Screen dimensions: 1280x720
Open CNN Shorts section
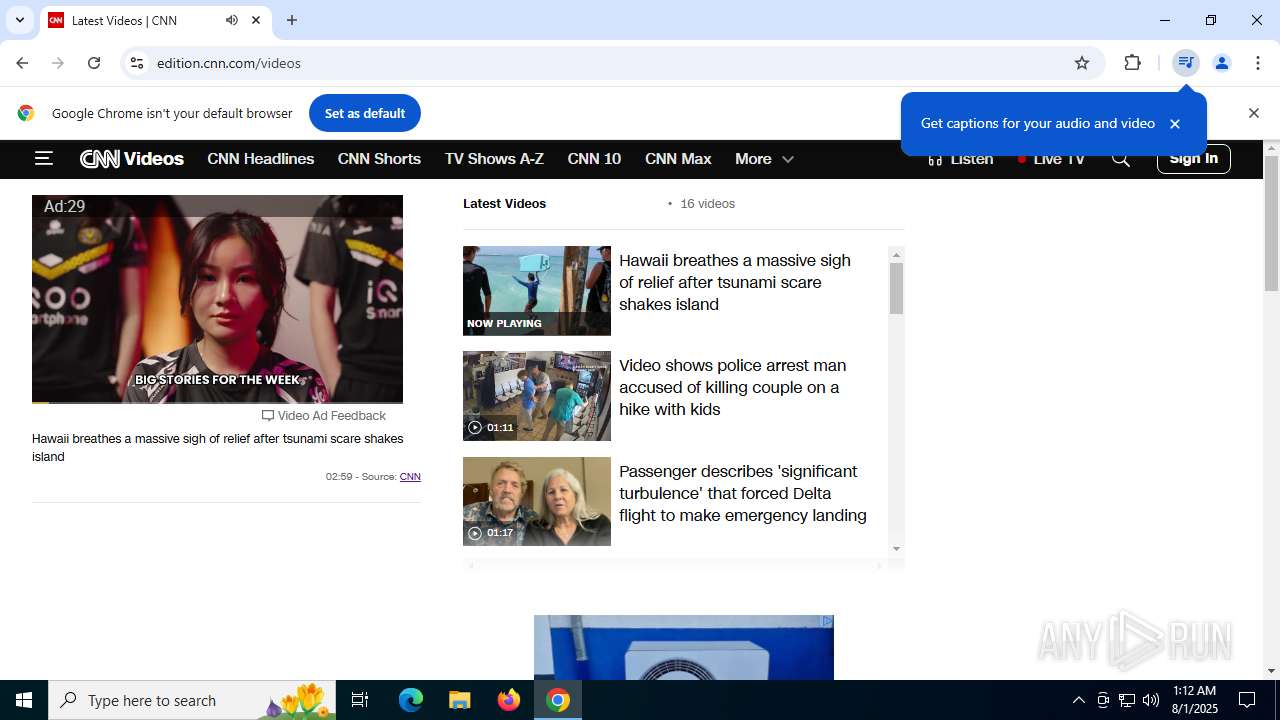point(379,159)
